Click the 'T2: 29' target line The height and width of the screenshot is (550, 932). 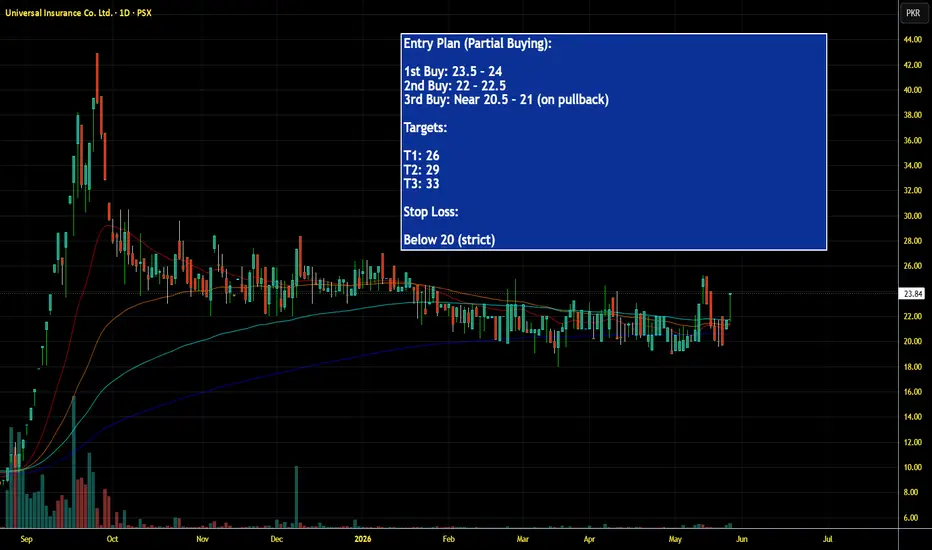tap(421, 170)
